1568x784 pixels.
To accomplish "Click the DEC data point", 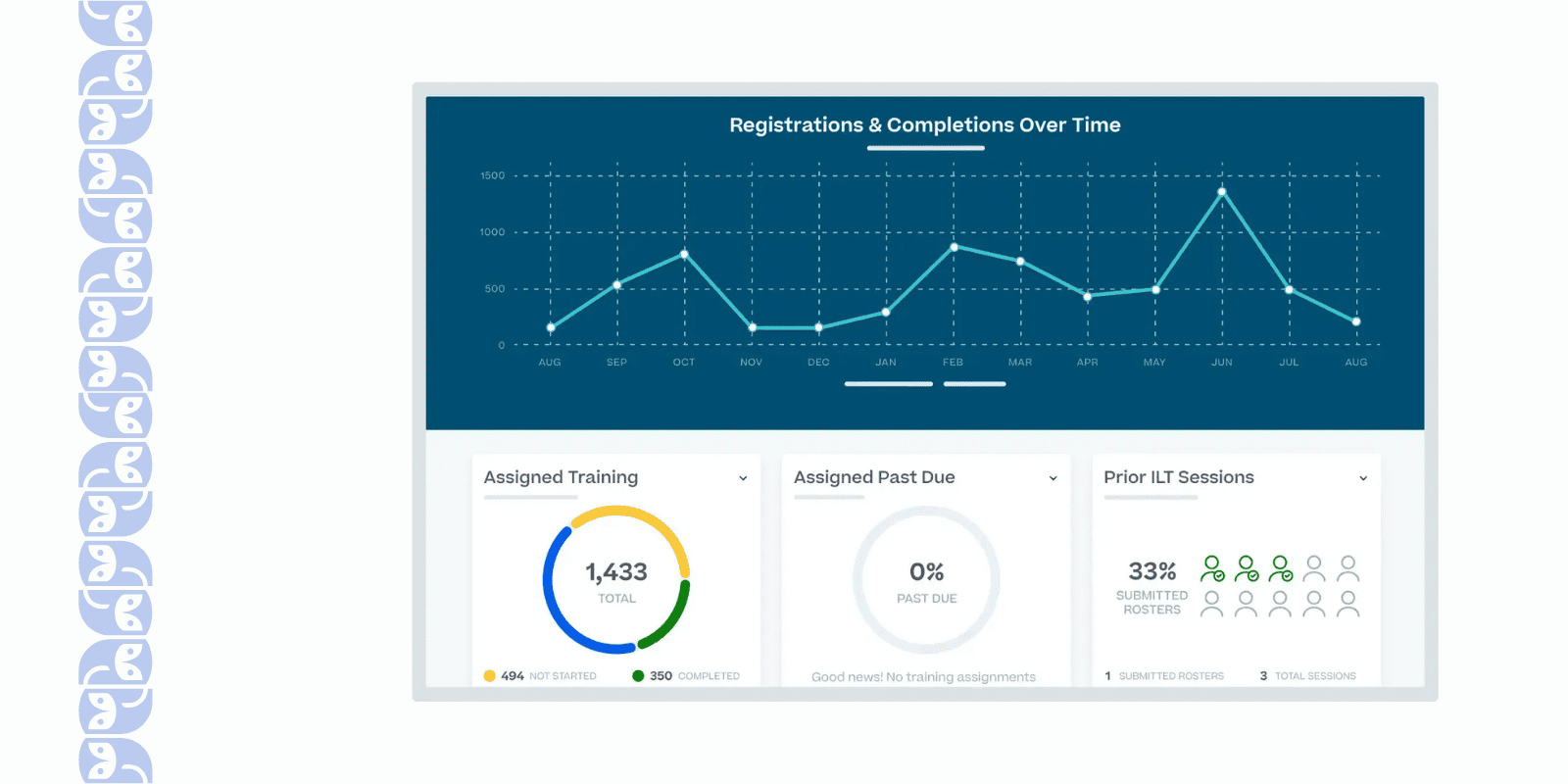I will coord(819,327).
